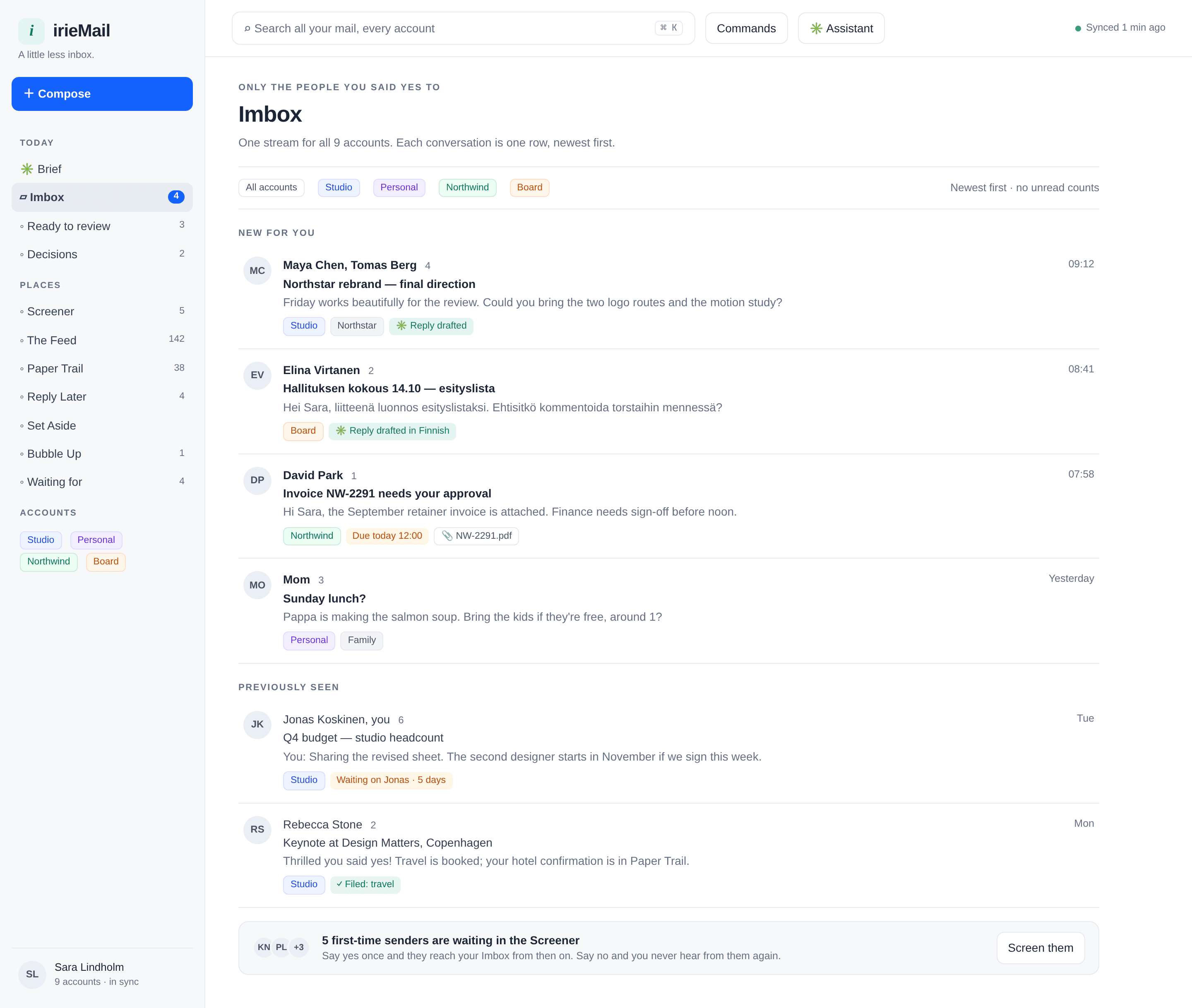Open MC avatar for Maya Chen thread
This screenshot has height=1008, width=1192.
[x=257, y=271]
